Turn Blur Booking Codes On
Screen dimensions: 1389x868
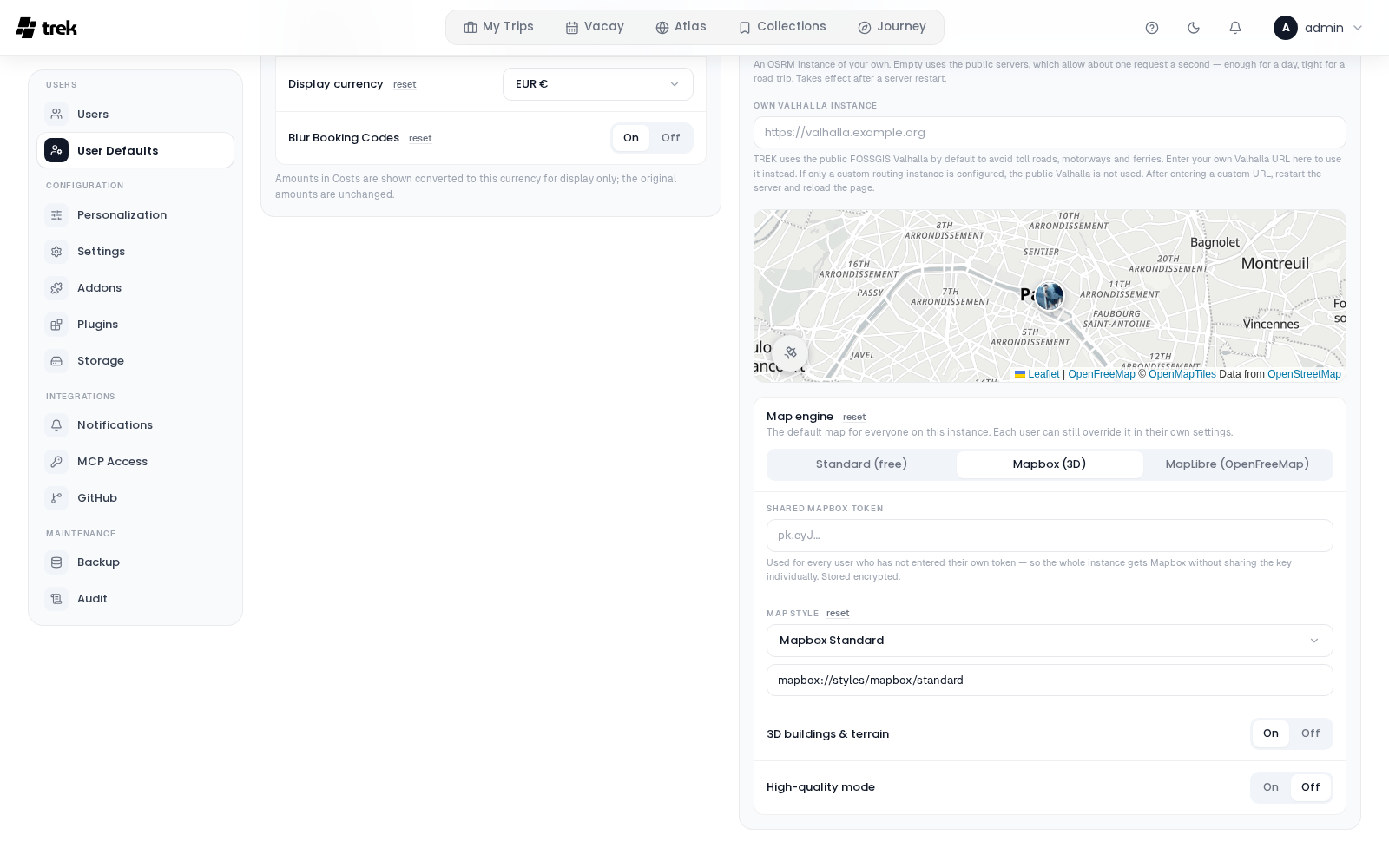[x=631, y=138]
